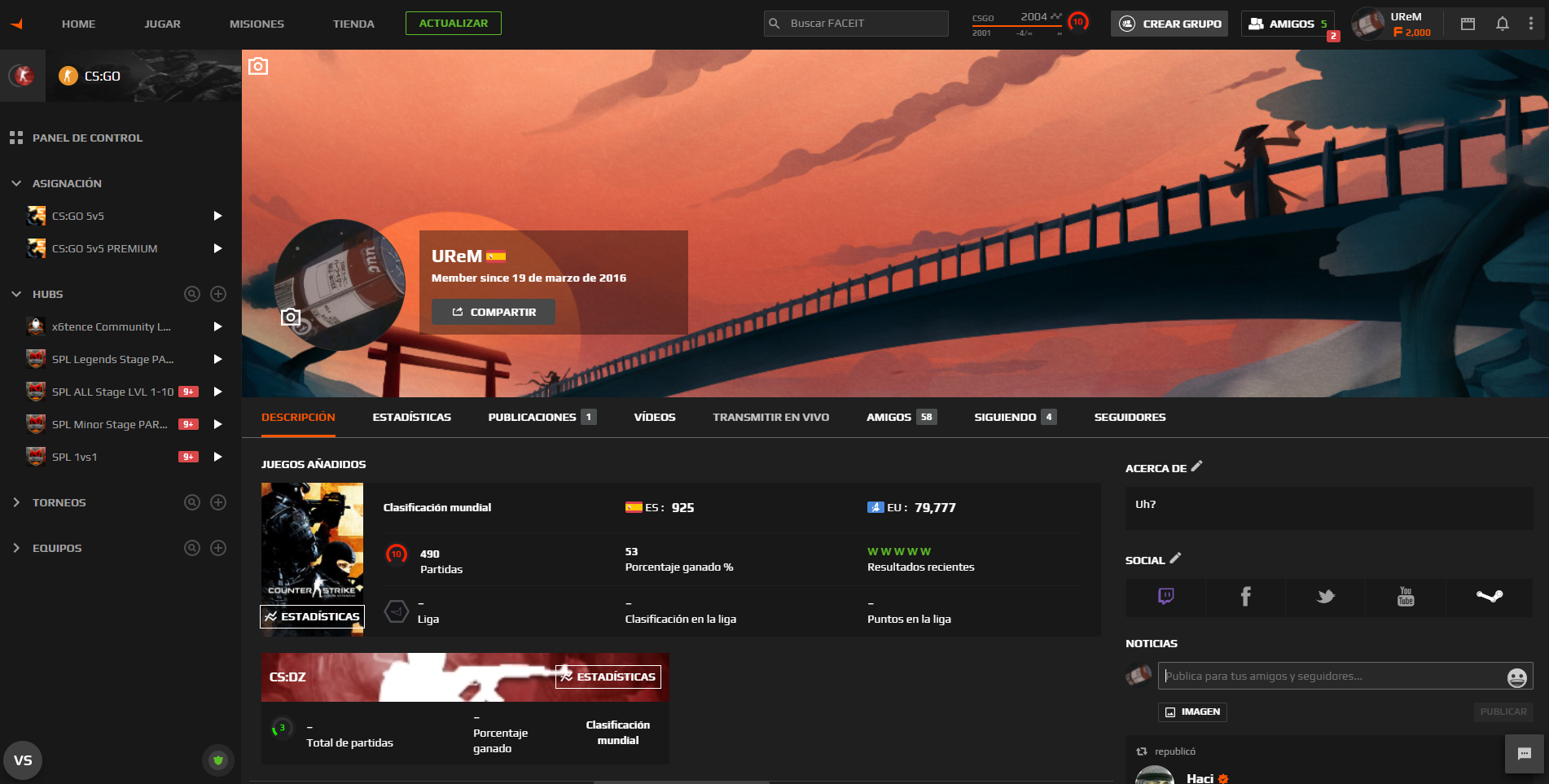Open SPL Minor Stage hub
The image size is (1549, 784).
(109, 424)
